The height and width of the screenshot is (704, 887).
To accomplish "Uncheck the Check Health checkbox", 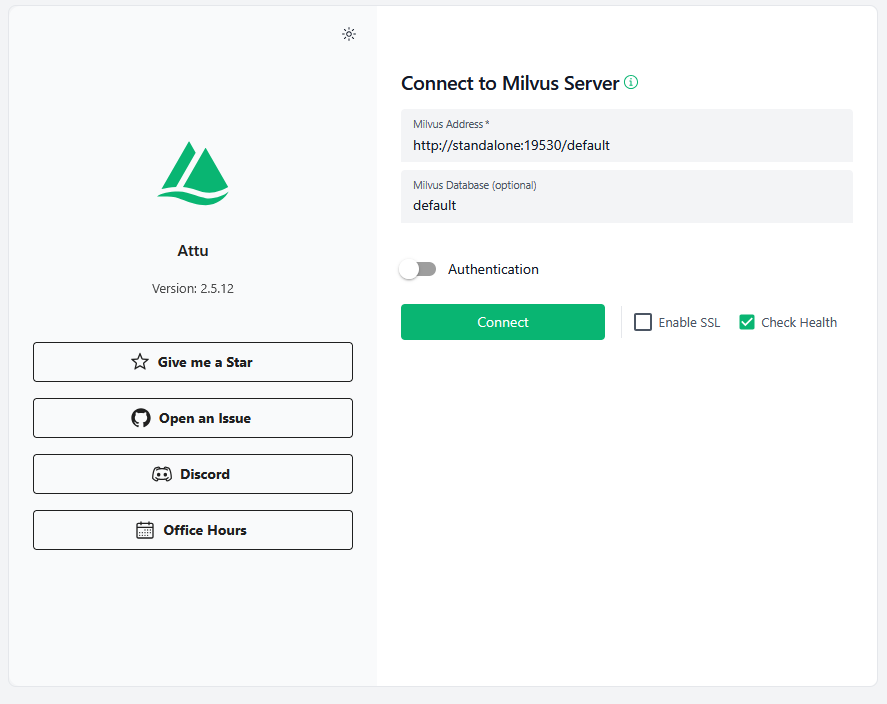I will [x=747, y=322].
